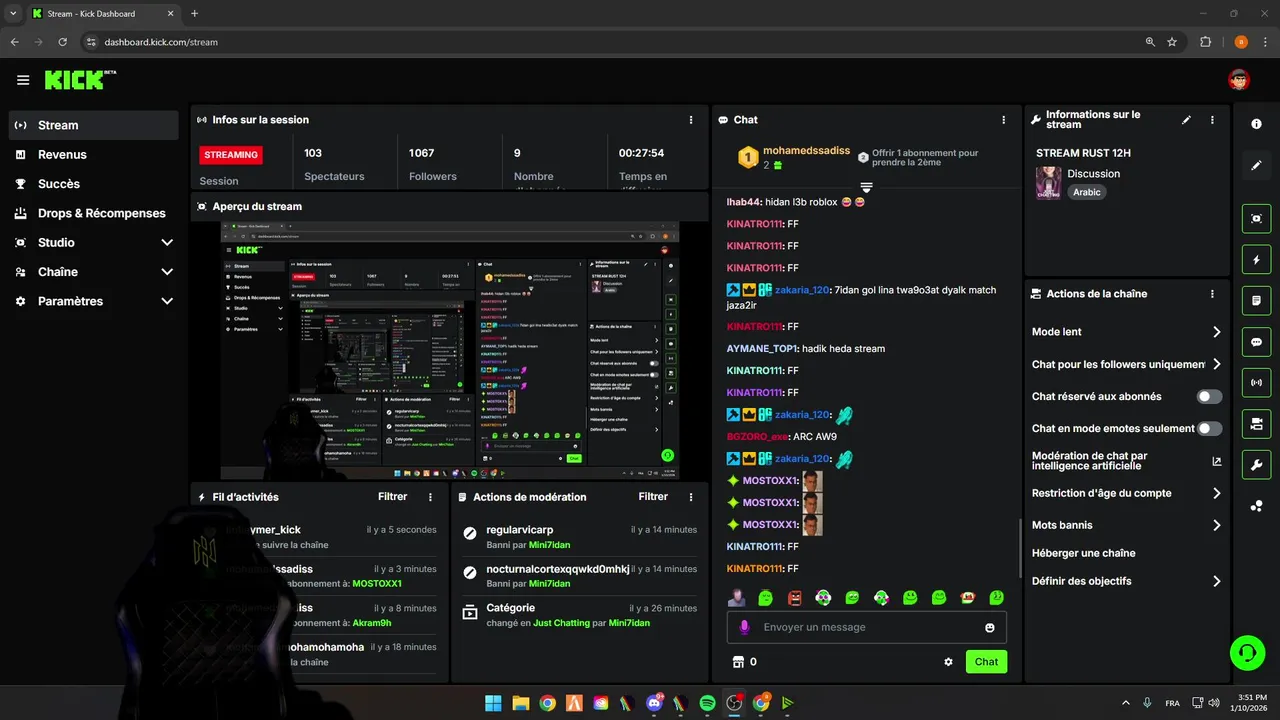
Task: Click the Kick logo
Action: tap(80, 80)
